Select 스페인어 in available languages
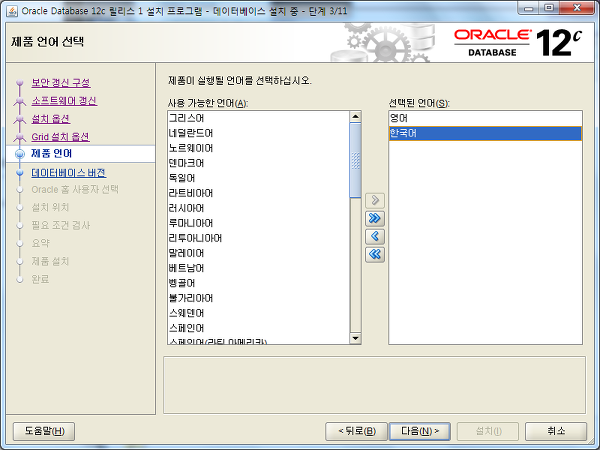Image resolution: width=600 pixels, height=450 pixels. [259, 328]
